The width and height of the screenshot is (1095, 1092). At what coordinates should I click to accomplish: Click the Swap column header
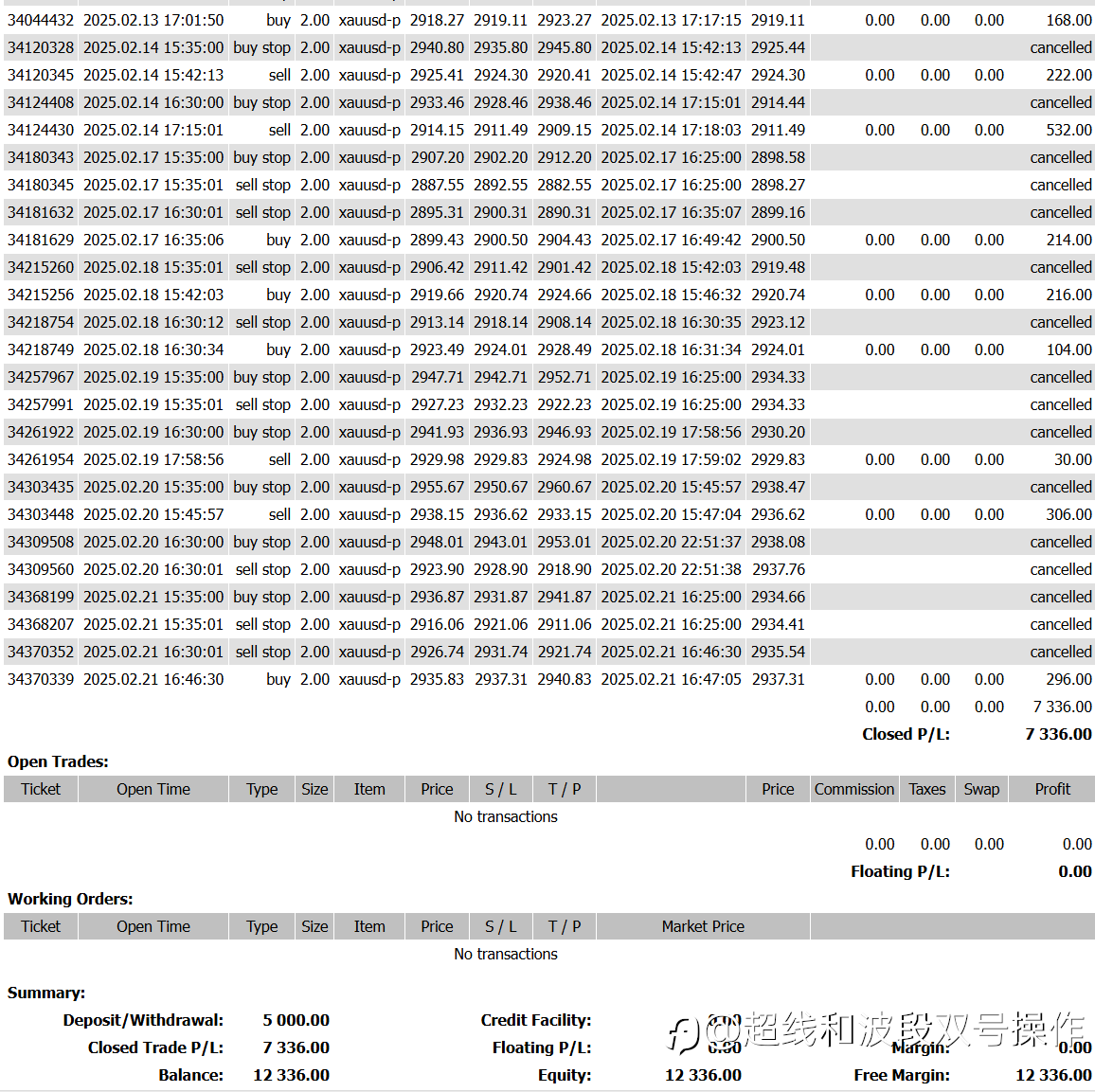point(981,789)
